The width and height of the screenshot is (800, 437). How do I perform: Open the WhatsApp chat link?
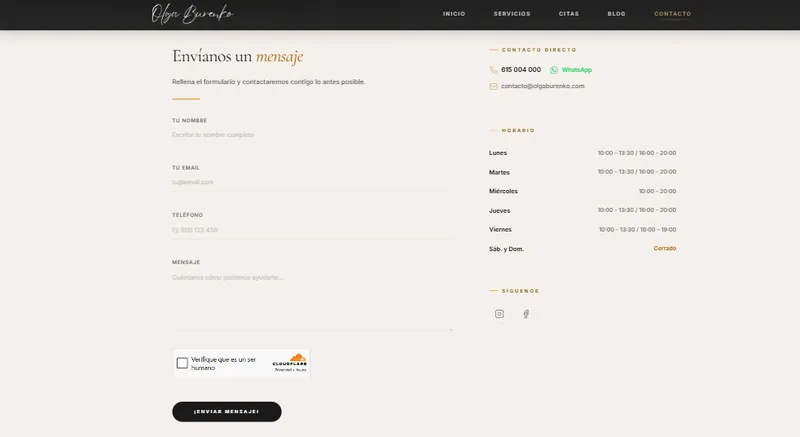tap(577, 70)
